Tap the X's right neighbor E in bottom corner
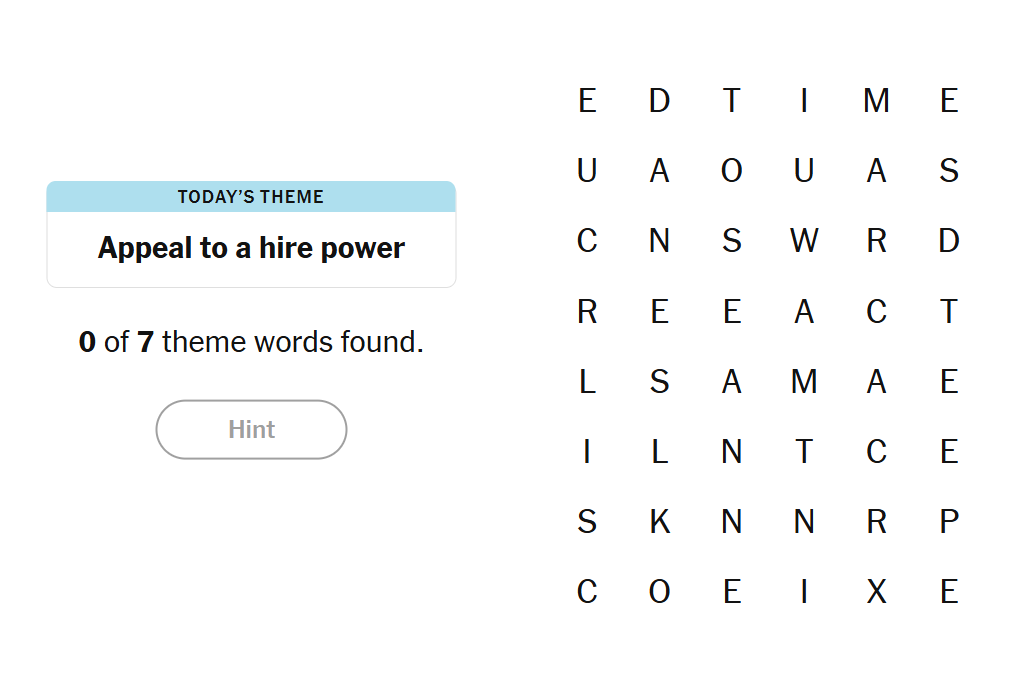The image size is (1032, 689). click(949, 592)
